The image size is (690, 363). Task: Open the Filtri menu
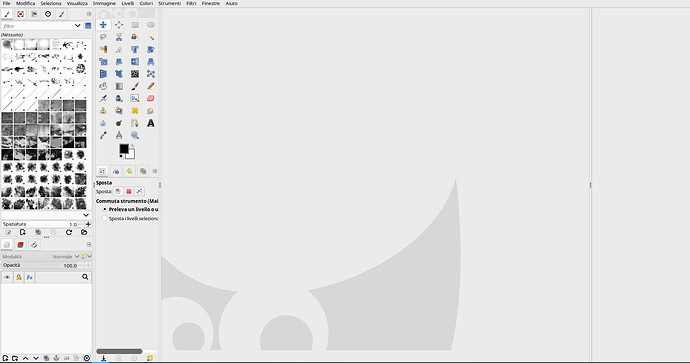pyautogui.click(x=191, y=3)
